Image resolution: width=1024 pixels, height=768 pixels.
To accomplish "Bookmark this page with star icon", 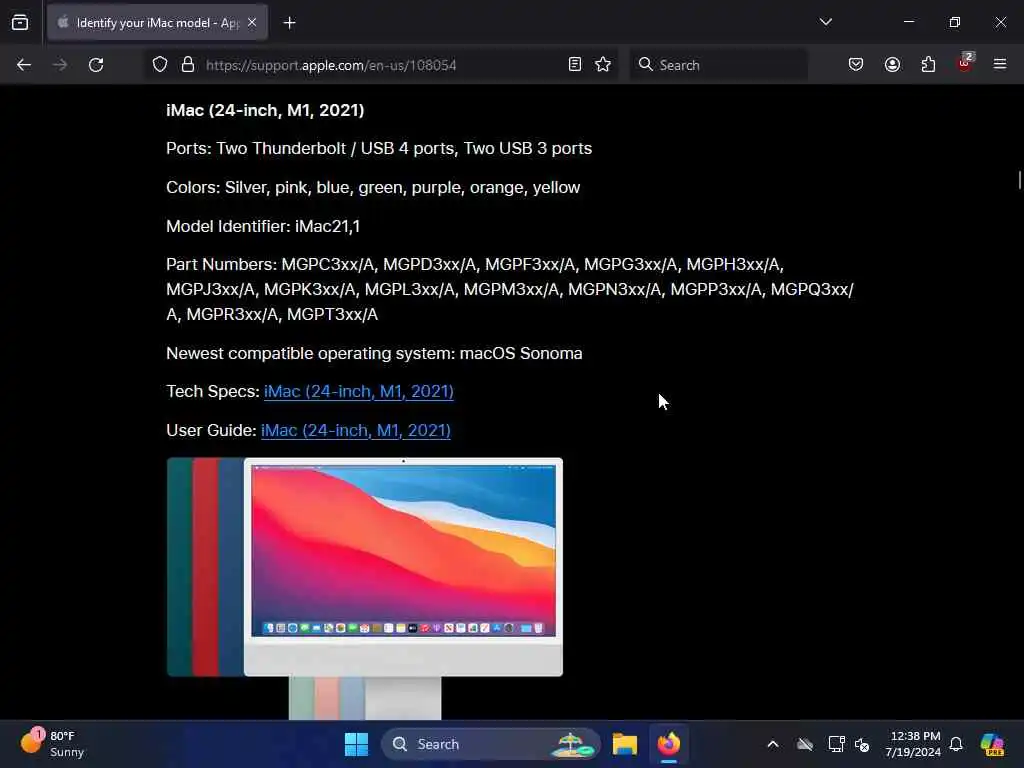I will point(603,65).
